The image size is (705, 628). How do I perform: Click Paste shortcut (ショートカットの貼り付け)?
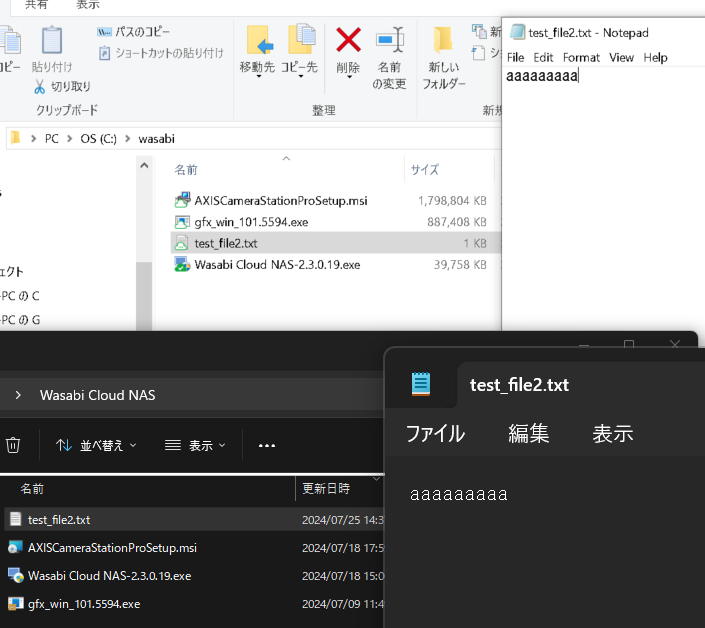161,53
